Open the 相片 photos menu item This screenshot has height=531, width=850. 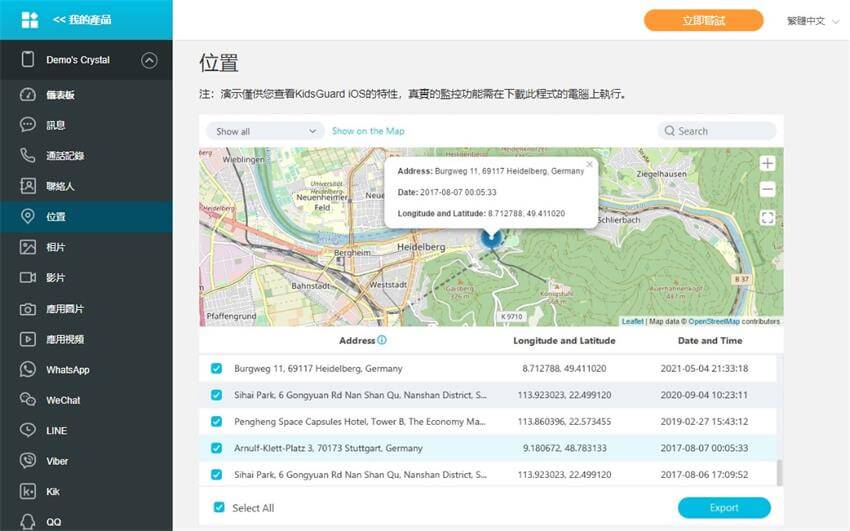[56, 247]
